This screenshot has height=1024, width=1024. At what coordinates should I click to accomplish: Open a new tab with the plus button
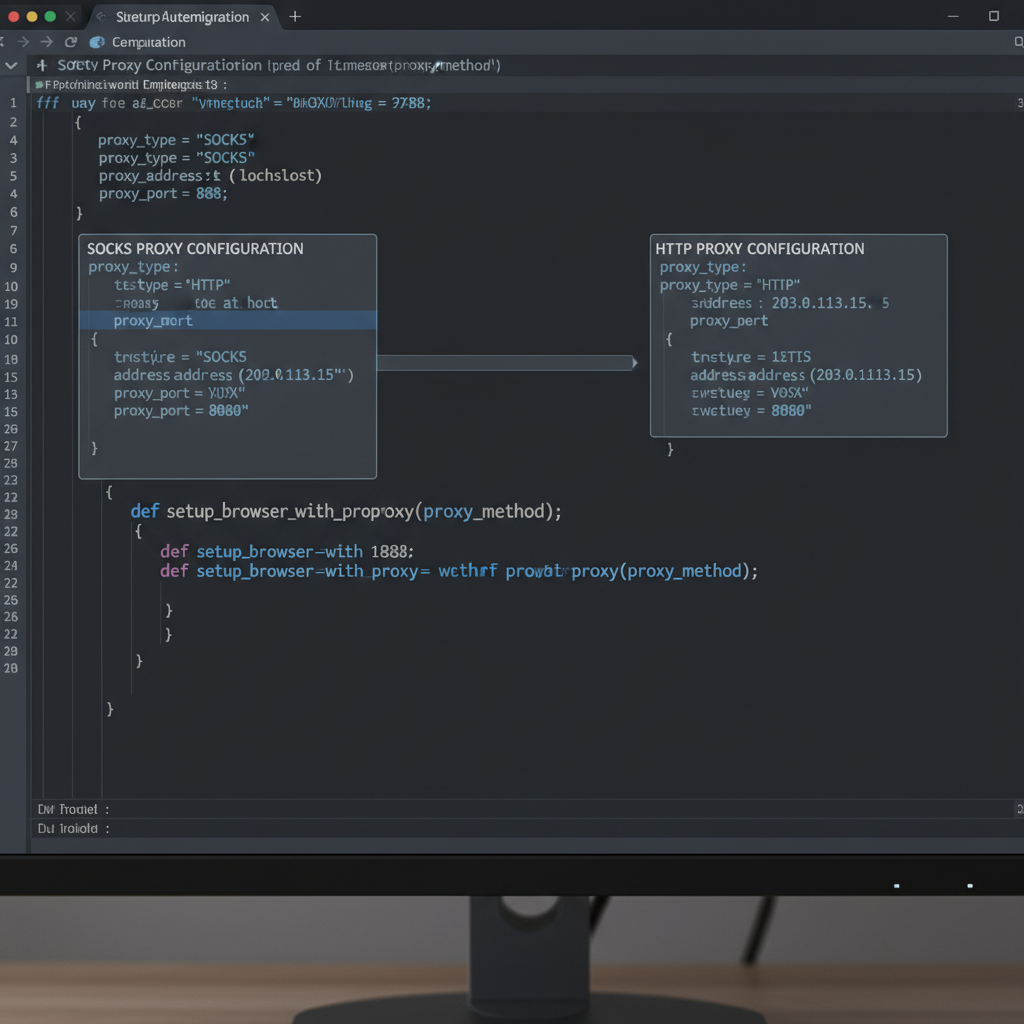point(294,17)
